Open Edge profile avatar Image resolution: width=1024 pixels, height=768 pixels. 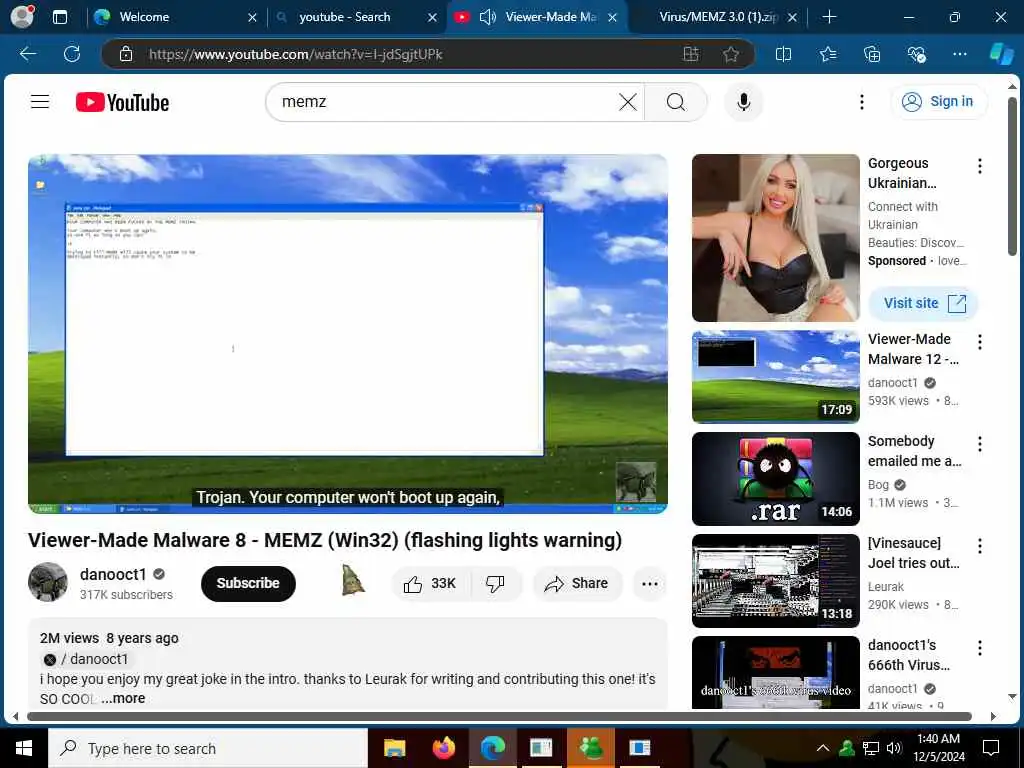click(x=22, y=16)
